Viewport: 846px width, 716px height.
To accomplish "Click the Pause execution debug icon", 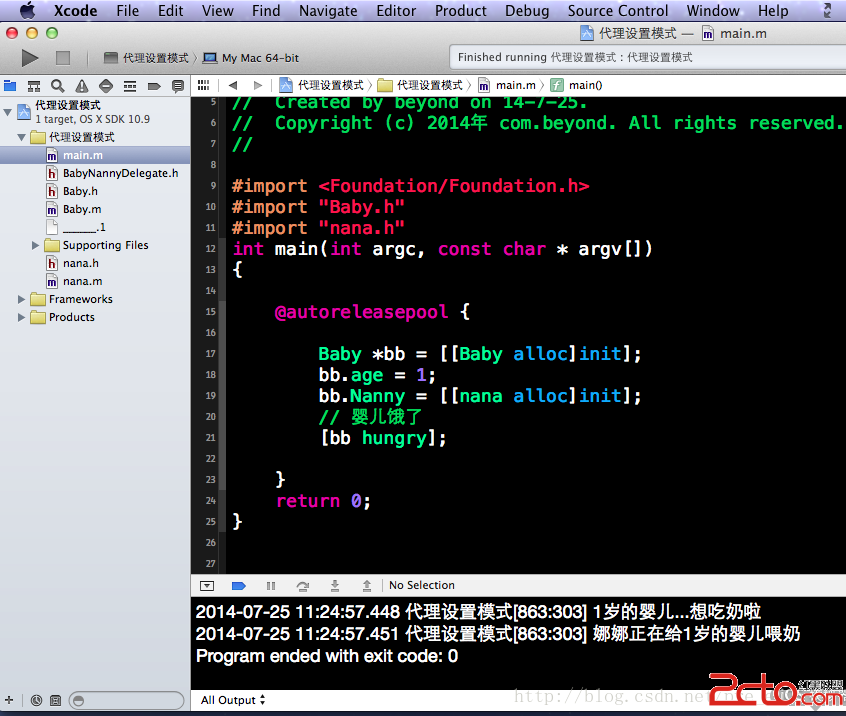I will [x=270, y=585].
